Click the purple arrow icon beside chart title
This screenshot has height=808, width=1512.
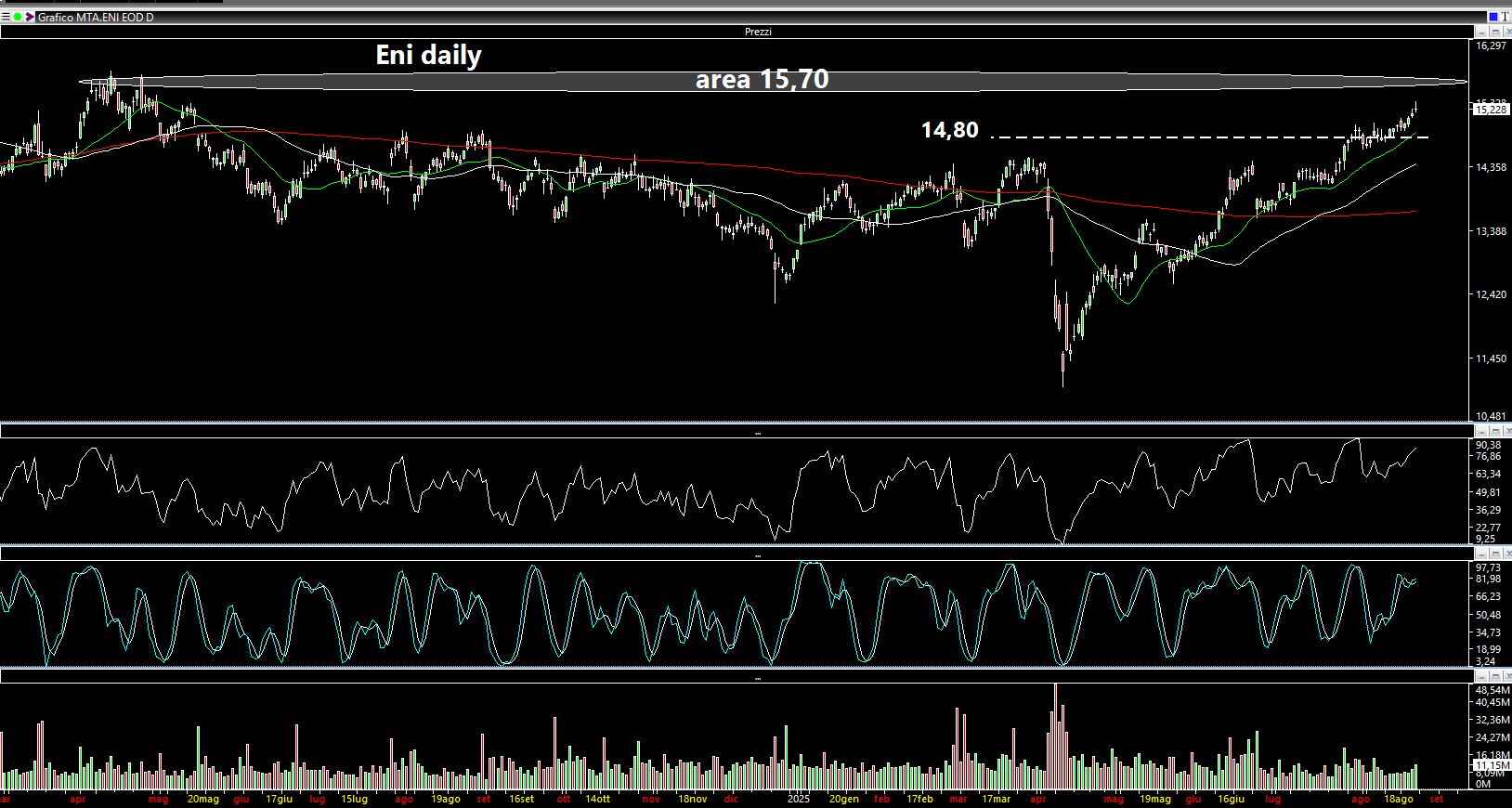tap(30, 17)
